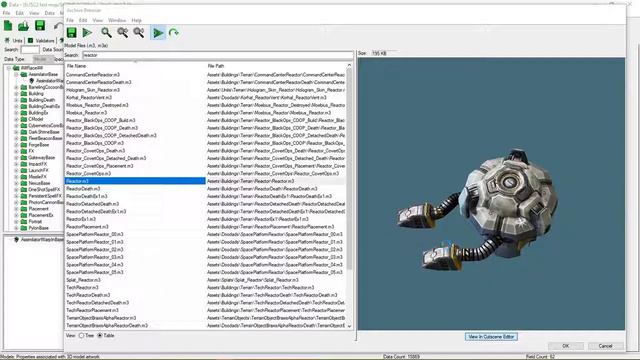Open Archive Browser View menu
640x360 pixels.
pos(98,20)
